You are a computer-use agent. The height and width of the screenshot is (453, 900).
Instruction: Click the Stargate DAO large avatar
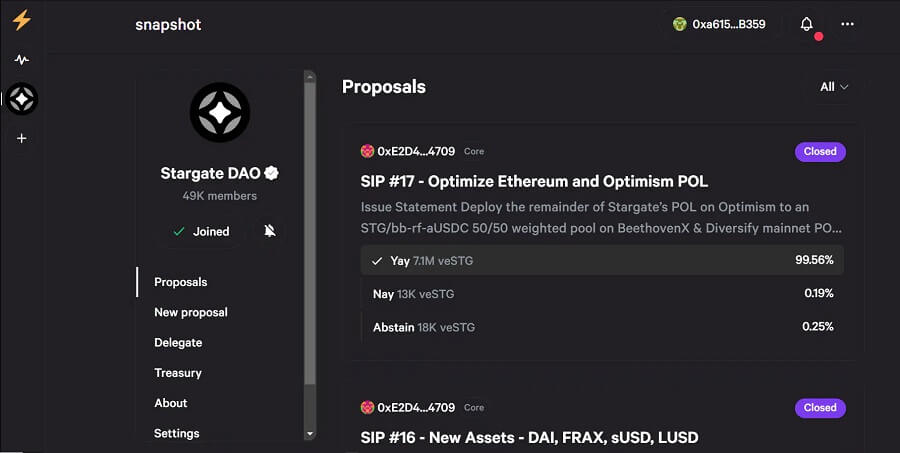coord(220,113)
